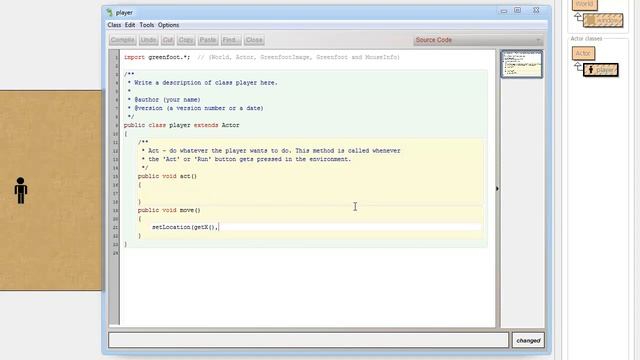Screen dimensions: 640x360
Task: Click the editor message status bar
Action: pos(308,340)
